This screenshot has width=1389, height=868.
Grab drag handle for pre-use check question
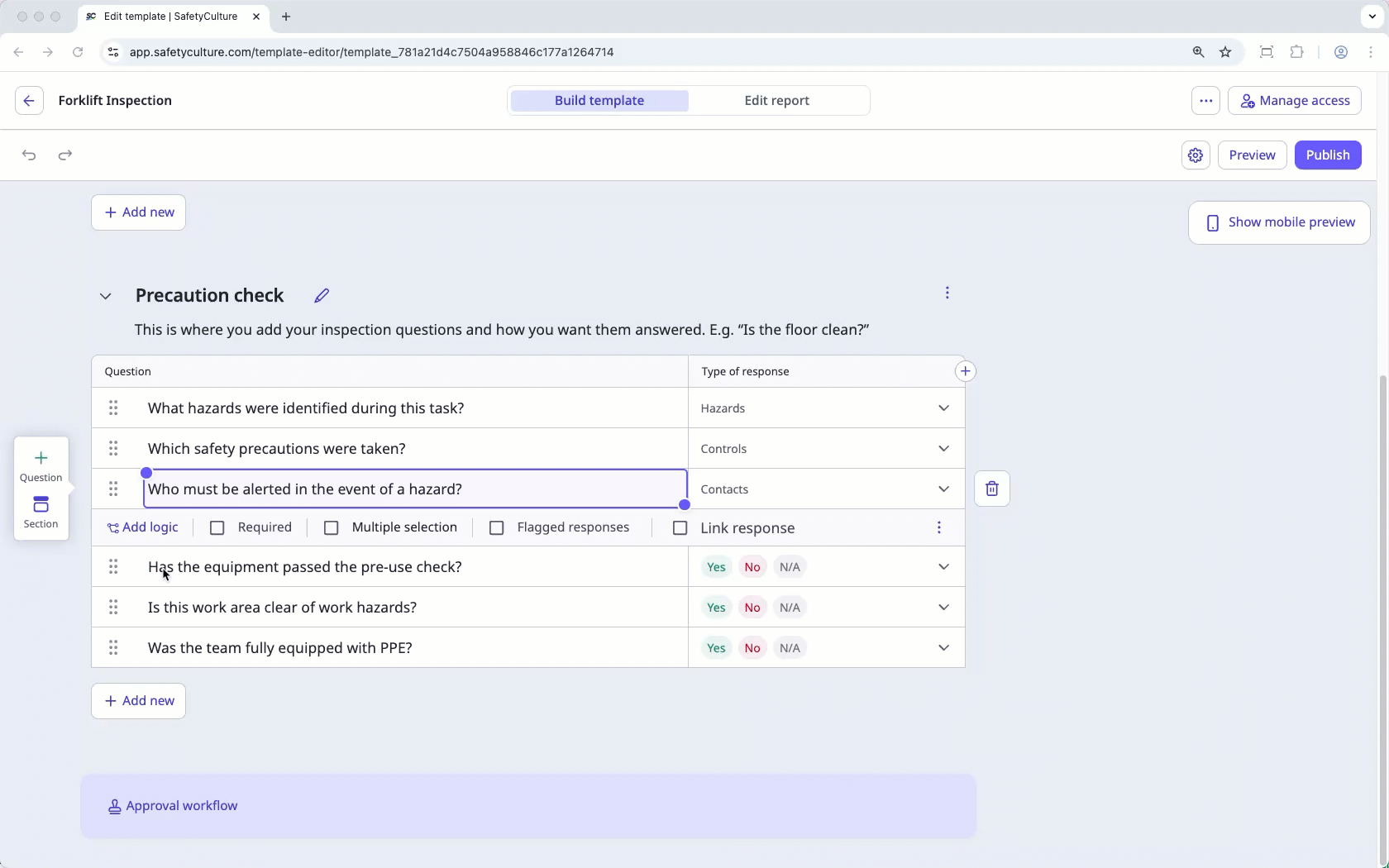pos(113,567)
